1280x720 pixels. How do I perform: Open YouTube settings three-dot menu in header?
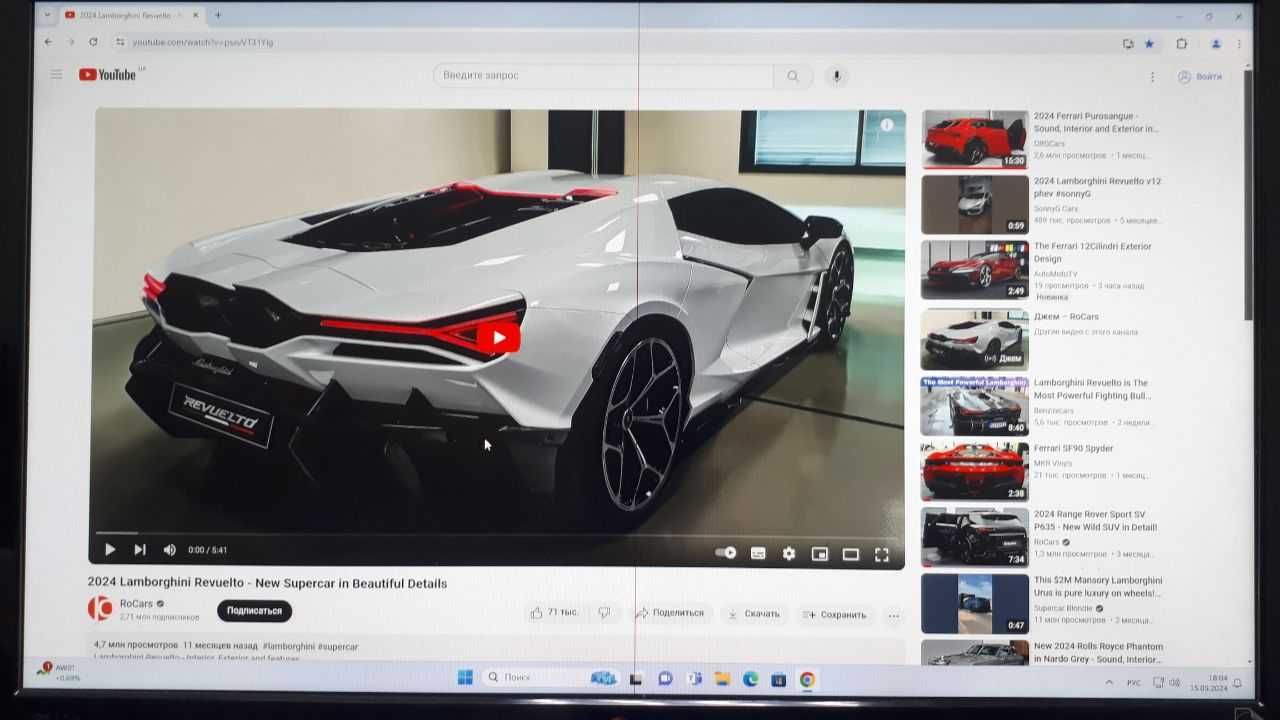click(x=1152, y=77)
